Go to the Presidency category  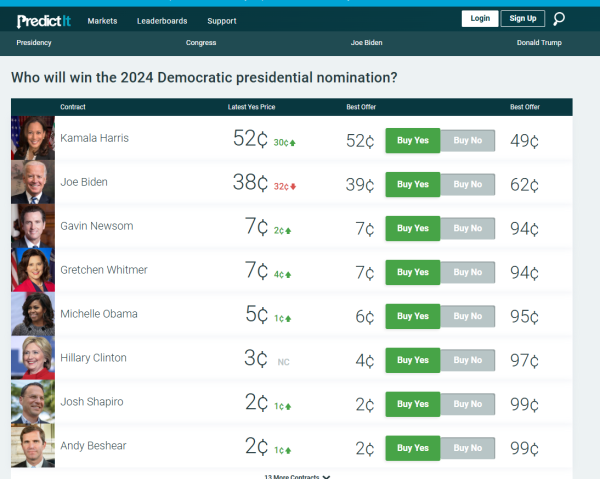(34, 42)
